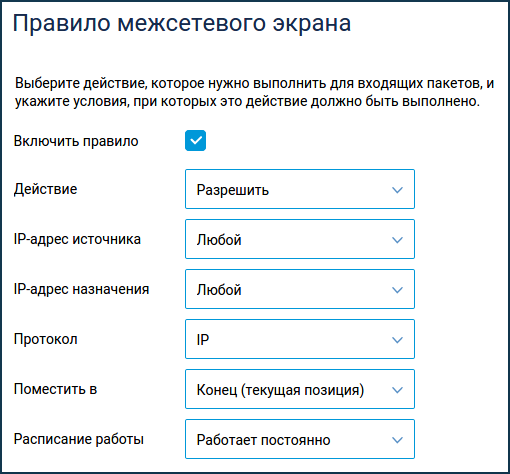Click the chevron arrow in IP-адрес назначения field
510x474 pixels.
397,290
